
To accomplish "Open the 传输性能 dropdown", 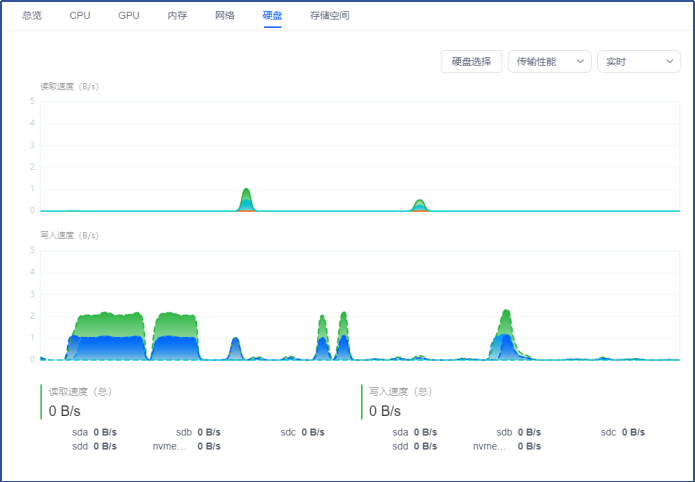I will click(550, 62).
